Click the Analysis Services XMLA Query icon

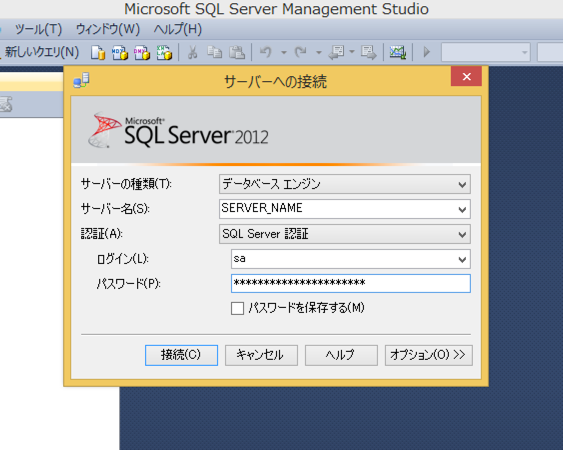164,53
